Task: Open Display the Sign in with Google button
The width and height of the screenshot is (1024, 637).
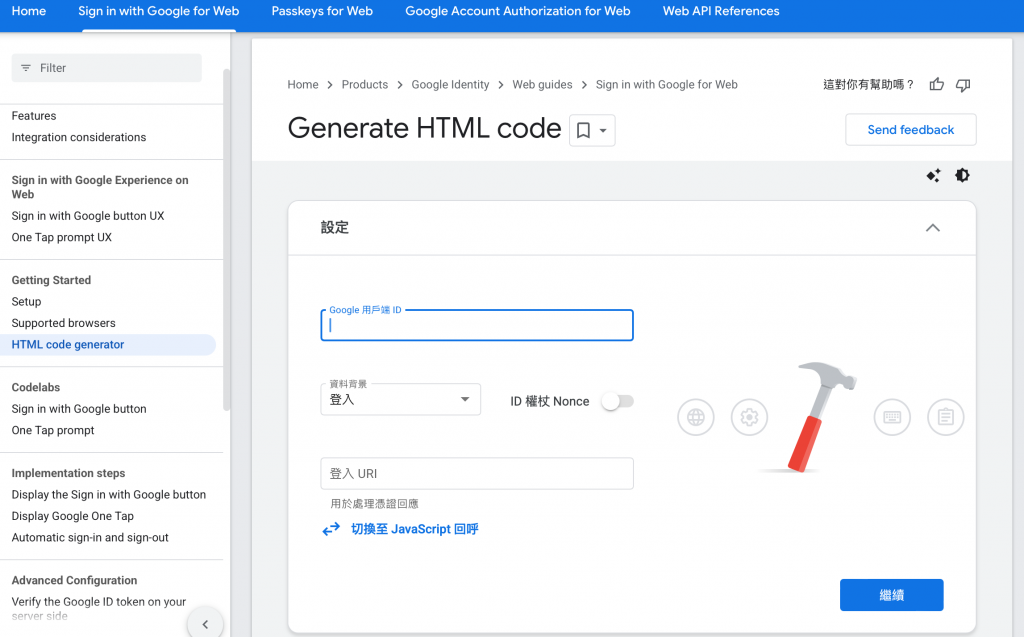Action: 108,495
